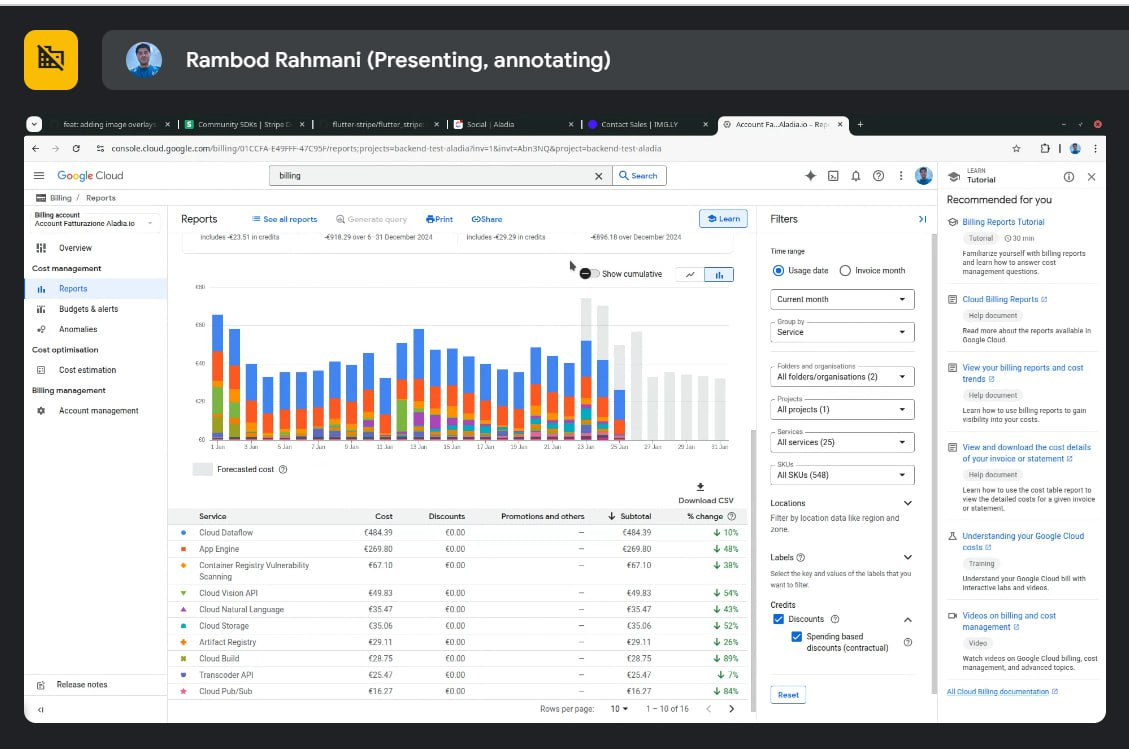Open the Google Cloud navigation hamburger menu
This screenshot has height=749, width=1129.
39,176
